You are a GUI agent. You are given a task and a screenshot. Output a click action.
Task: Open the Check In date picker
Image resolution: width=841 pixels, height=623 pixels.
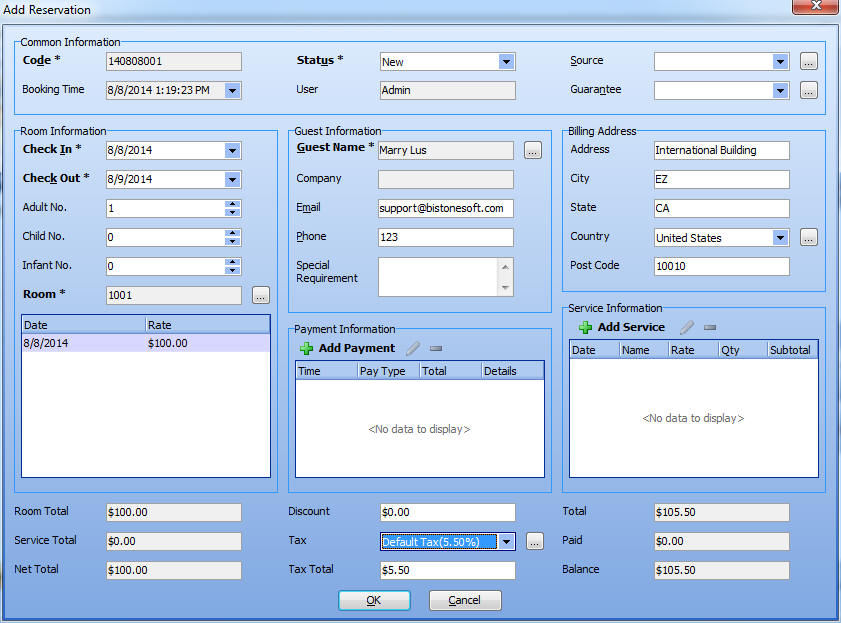tap(232, 150)
